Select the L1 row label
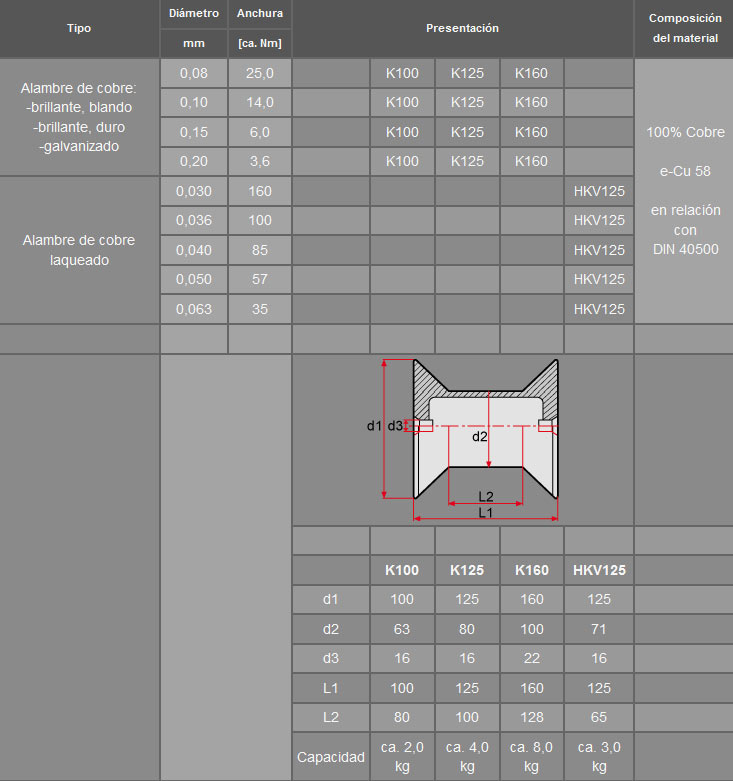The height and width of the screenshot is (781, 733). pos(331,688)
